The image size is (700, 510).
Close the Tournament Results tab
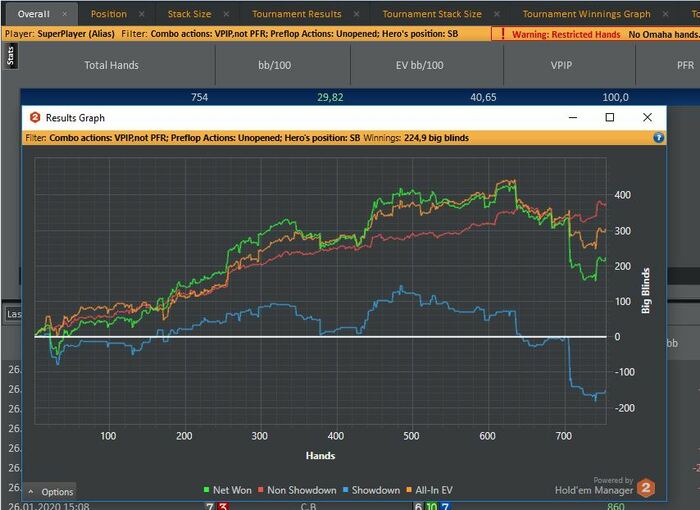tap(356, 14)
